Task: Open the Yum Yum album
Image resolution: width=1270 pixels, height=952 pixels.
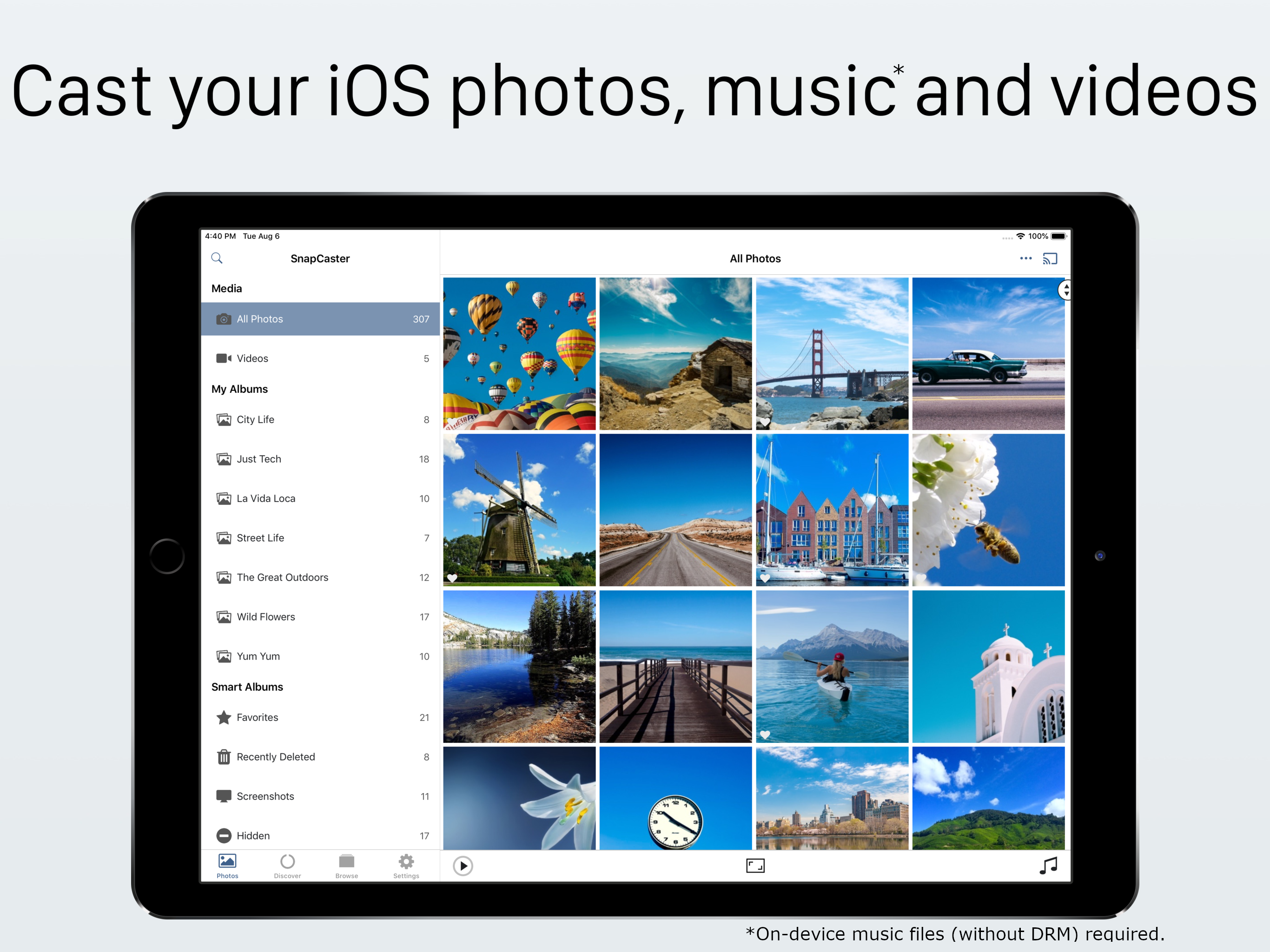Action: coord(320,656)
